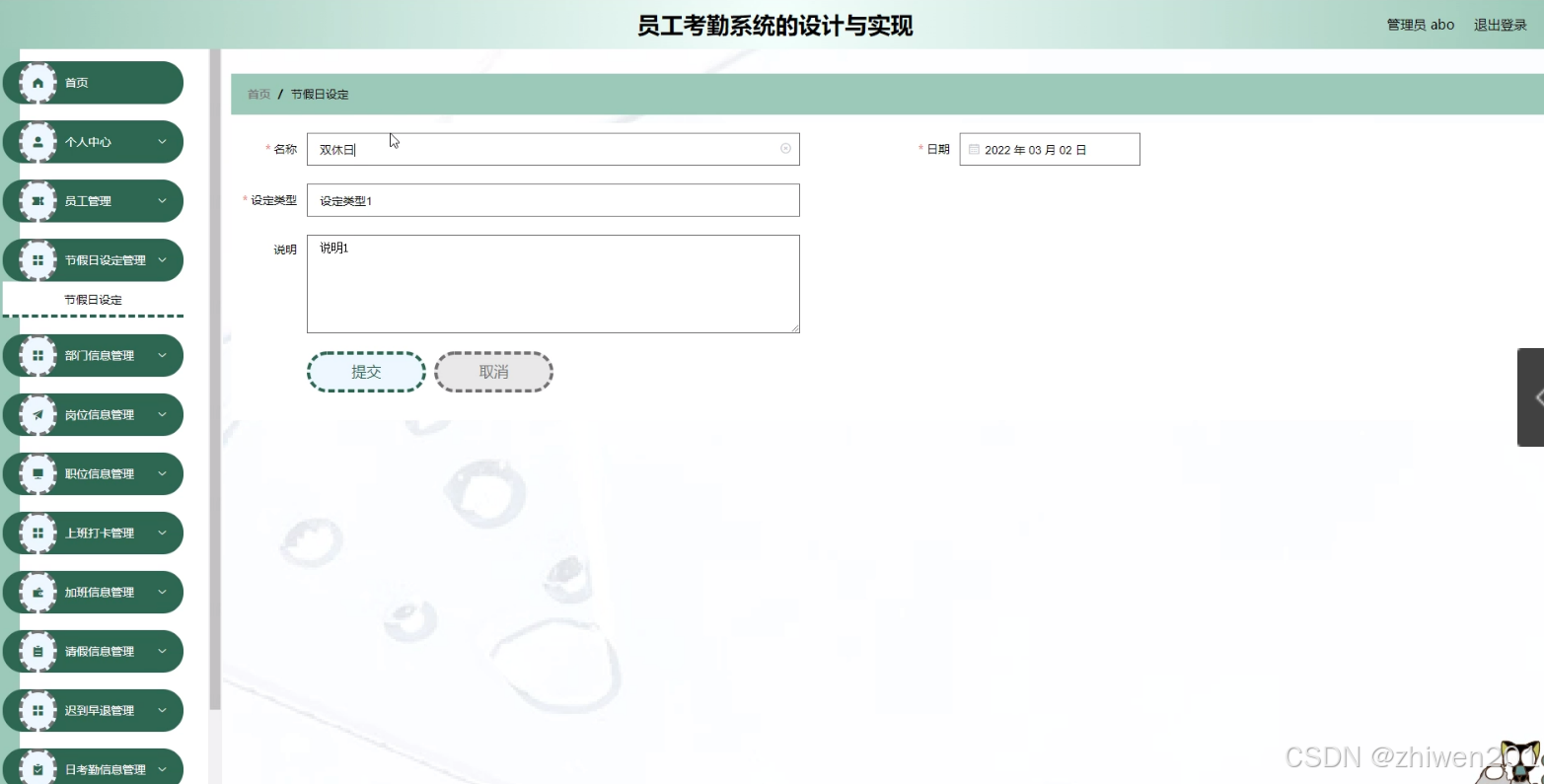Select the monitor icon beside 职位信息管理
Image resolution: width=1544 pixels, height=784 pixels.
point(38,473)
